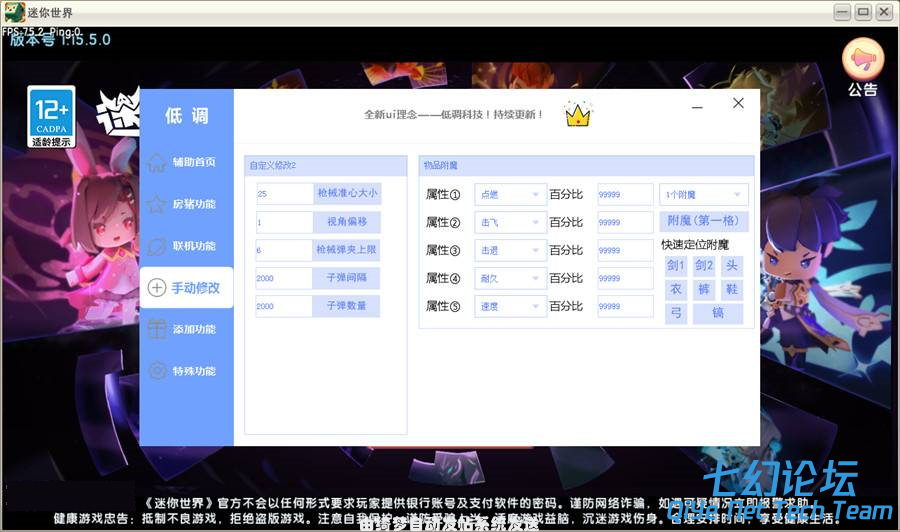This screenshot has height=532, width=900.
Task: Focus the 属性② 百分比 field 99999
Action: coord(625,222)
